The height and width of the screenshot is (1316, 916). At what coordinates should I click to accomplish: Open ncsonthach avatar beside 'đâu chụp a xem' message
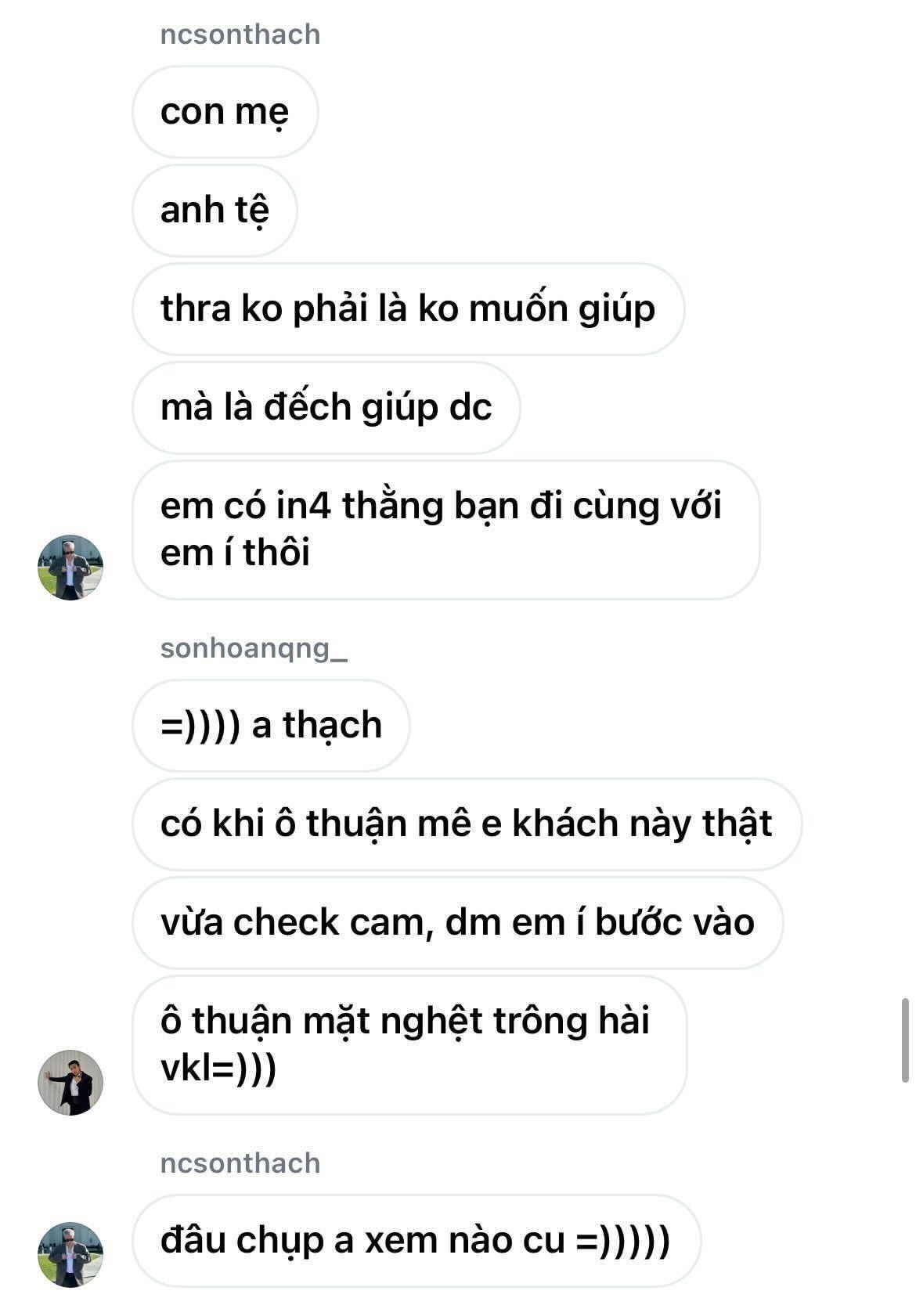(x=70, y=1255)
